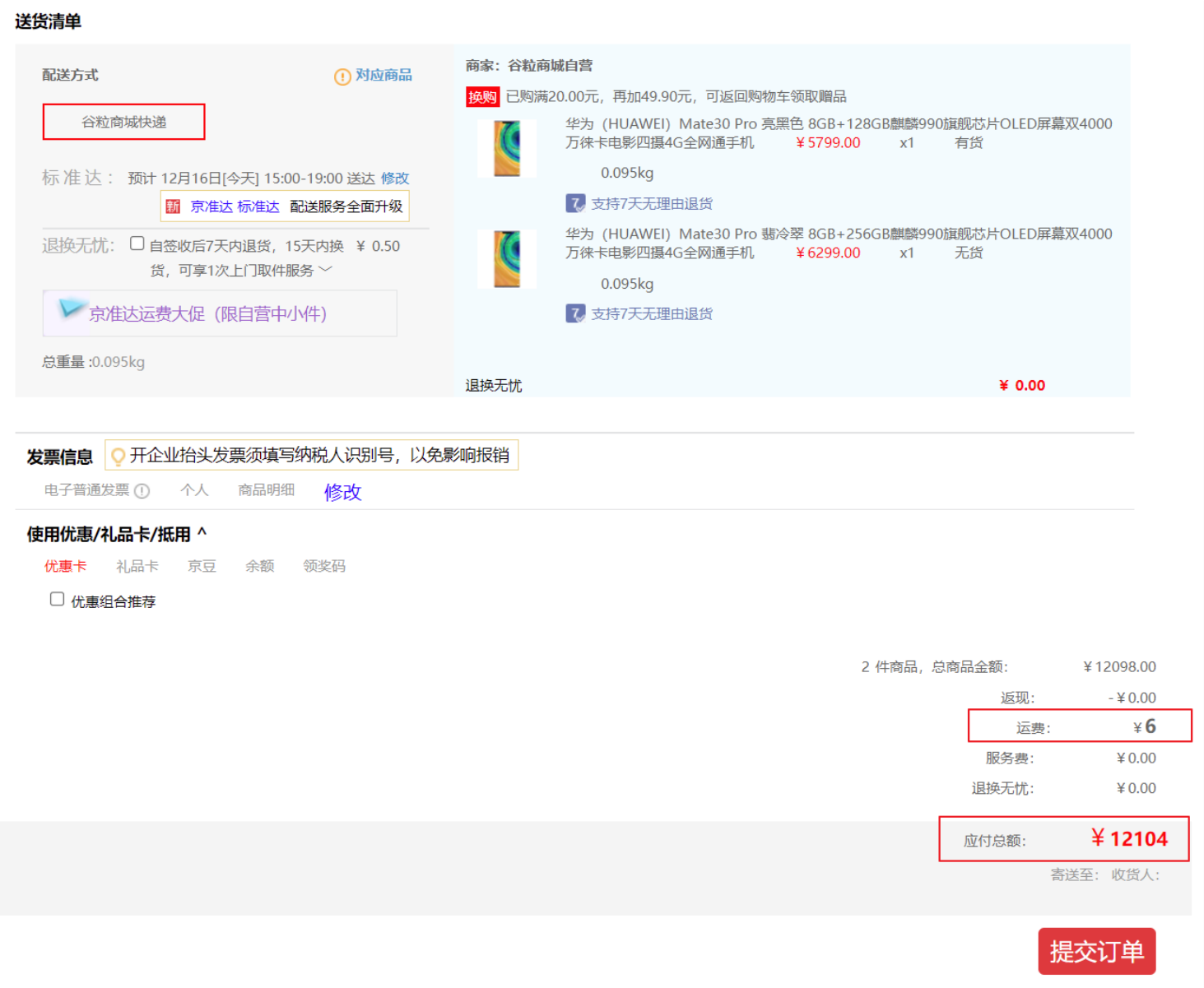Enable the 优惠组合推荐 checkbox
This screenshot has height=988, width=1204.
tap(57, 599)
